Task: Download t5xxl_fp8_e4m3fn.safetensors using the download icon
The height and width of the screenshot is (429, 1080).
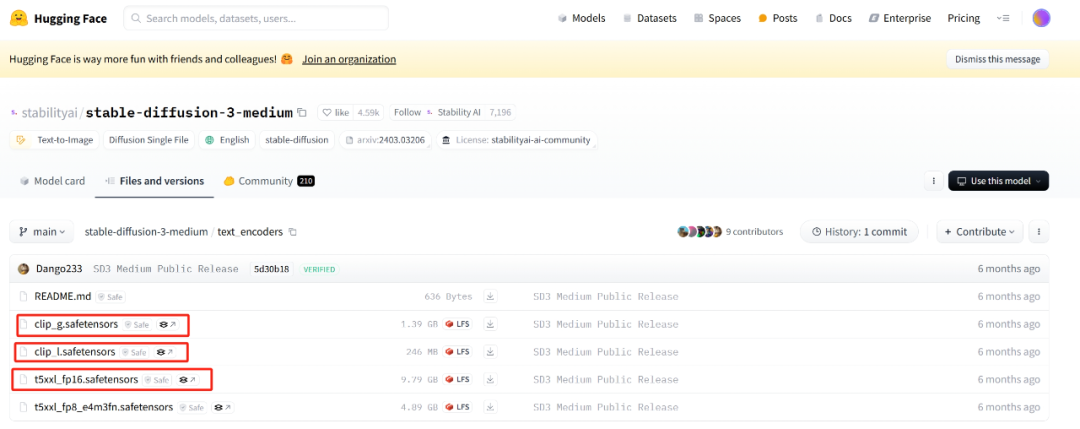Action: pos(490,406)
